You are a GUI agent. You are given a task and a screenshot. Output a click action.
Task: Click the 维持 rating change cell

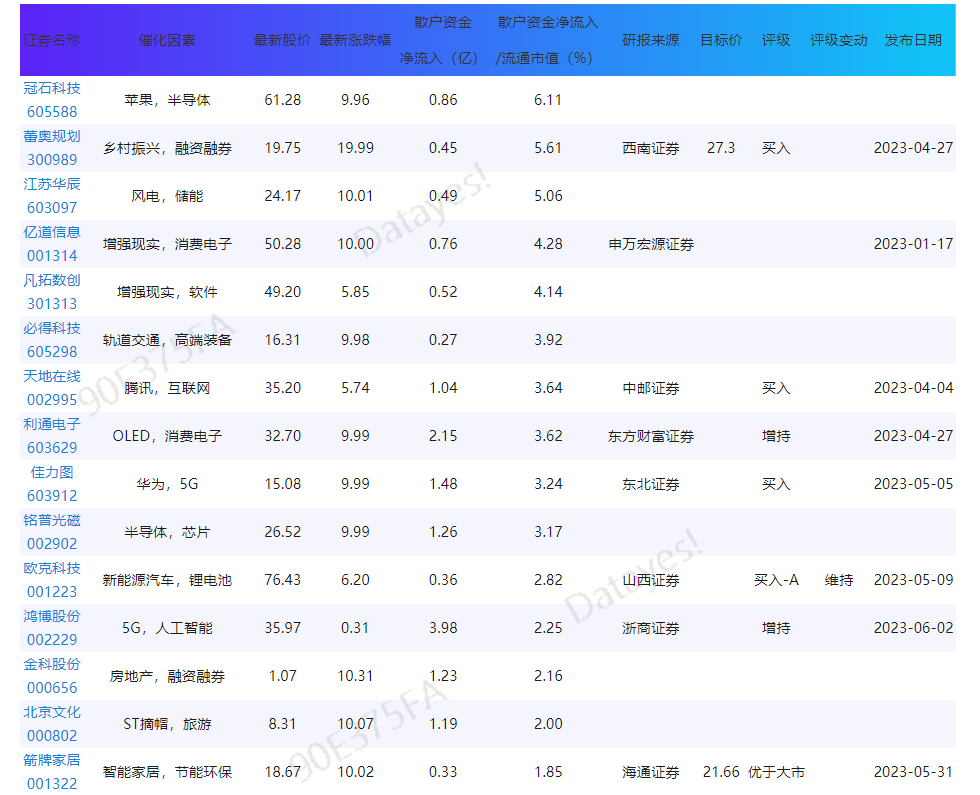pyautogui.click(x=839, y=581)
